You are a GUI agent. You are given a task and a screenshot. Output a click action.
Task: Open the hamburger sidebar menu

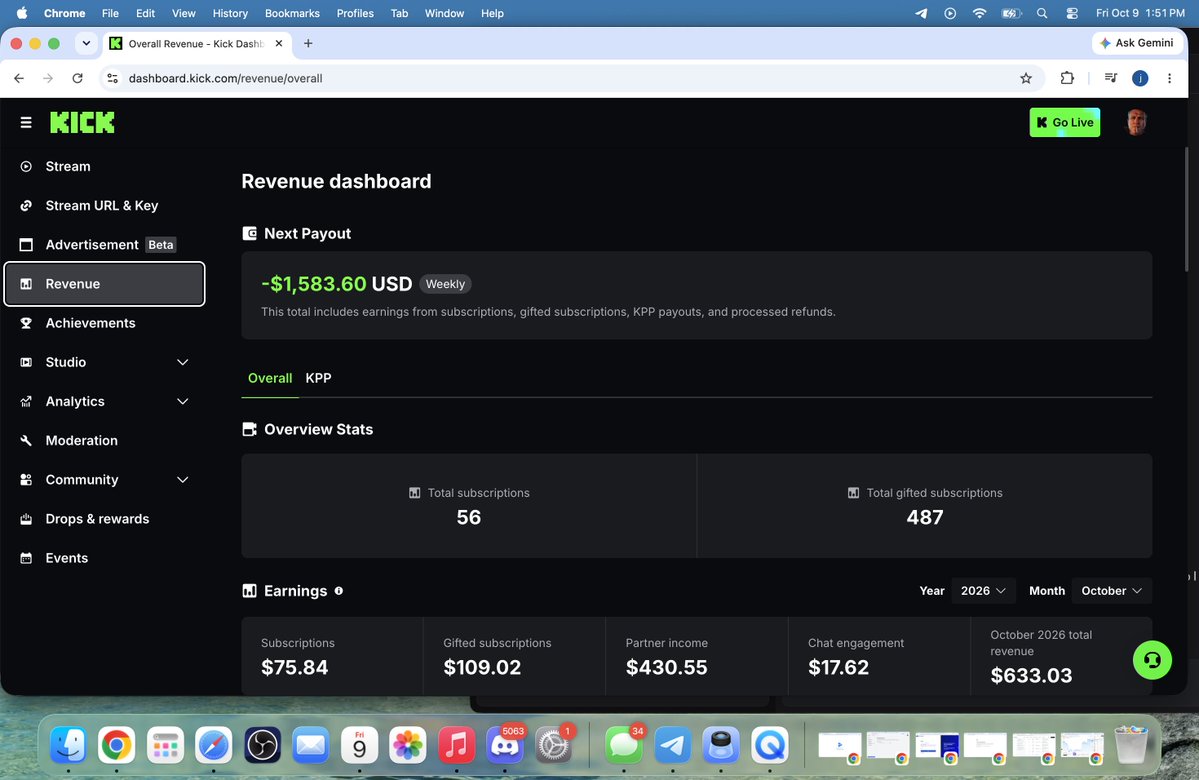[x=26, y=122]
